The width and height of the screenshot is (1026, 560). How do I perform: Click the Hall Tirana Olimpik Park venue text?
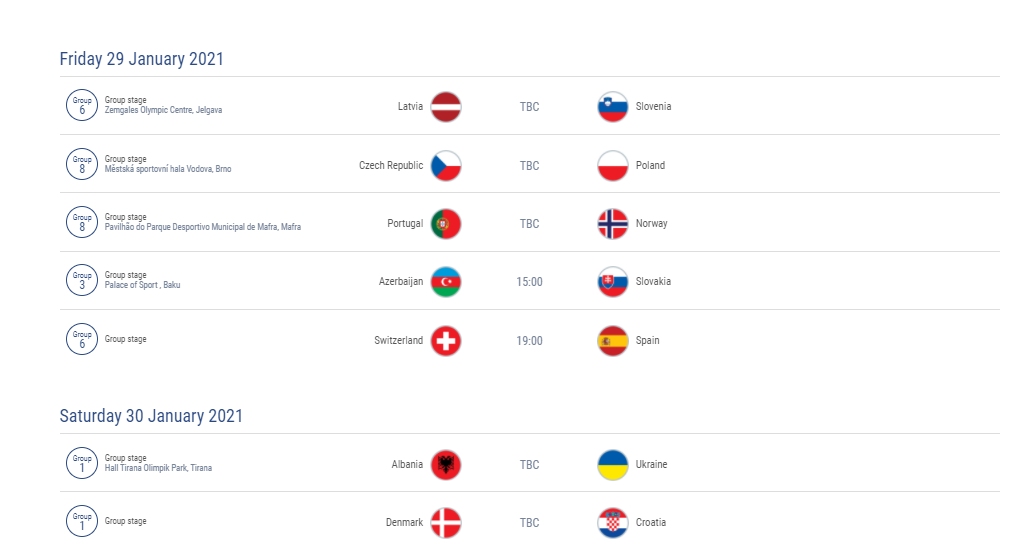click(158, 468)
